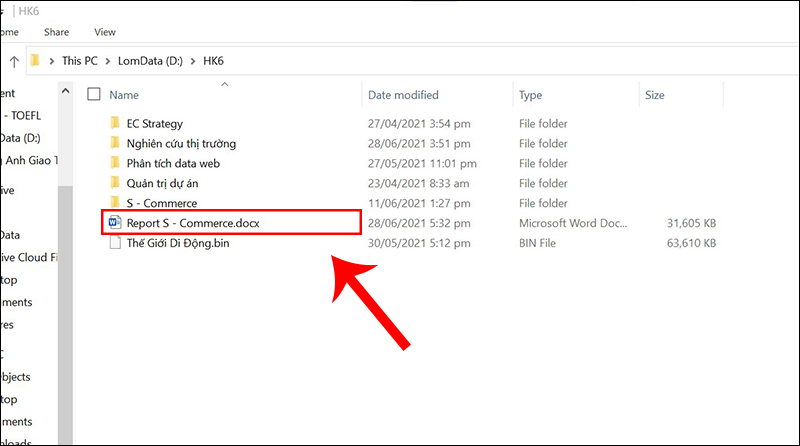
Task: Click the EC Strategy folder name
Action: (155, 123)
